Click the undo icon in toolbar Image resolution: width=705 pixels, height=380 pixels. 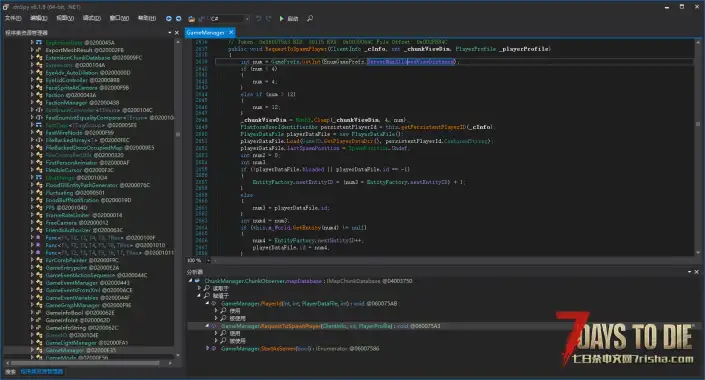tap(259, 18)
